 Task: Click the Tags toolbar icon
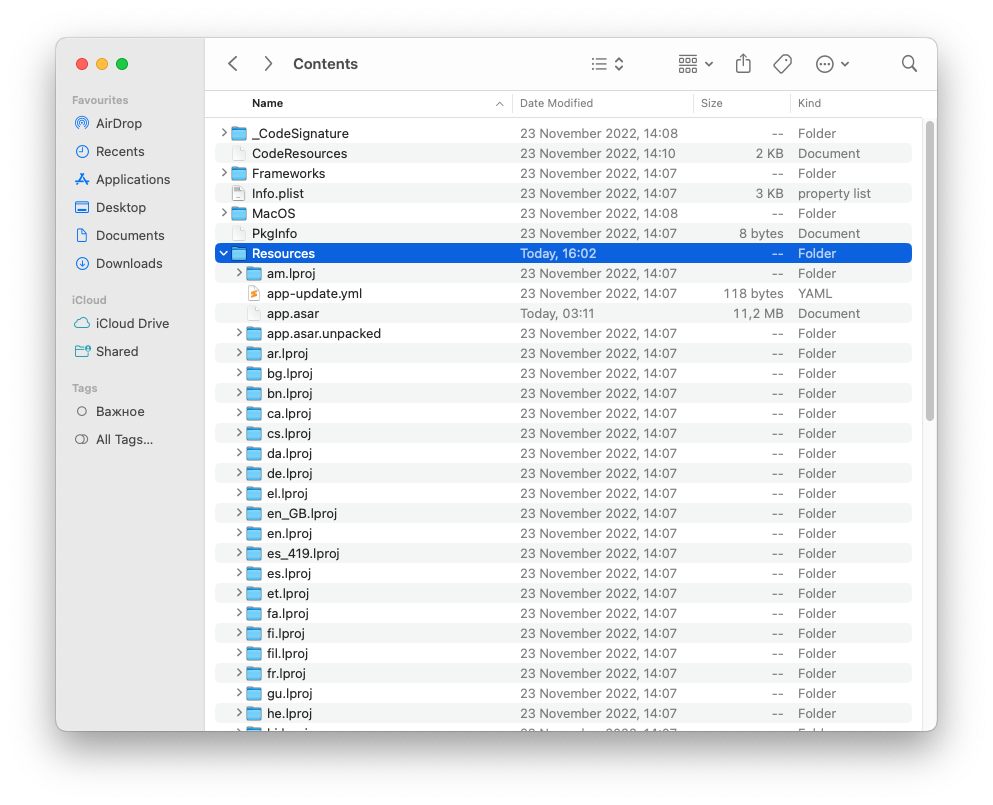pyautogui.click(x=783, y=64)
